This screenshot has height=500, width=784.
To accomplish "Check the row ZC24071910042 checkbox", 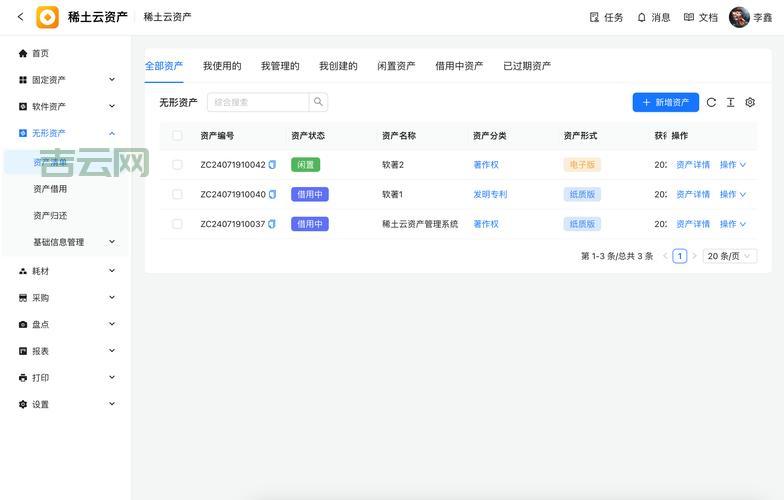I will (177, 164).
